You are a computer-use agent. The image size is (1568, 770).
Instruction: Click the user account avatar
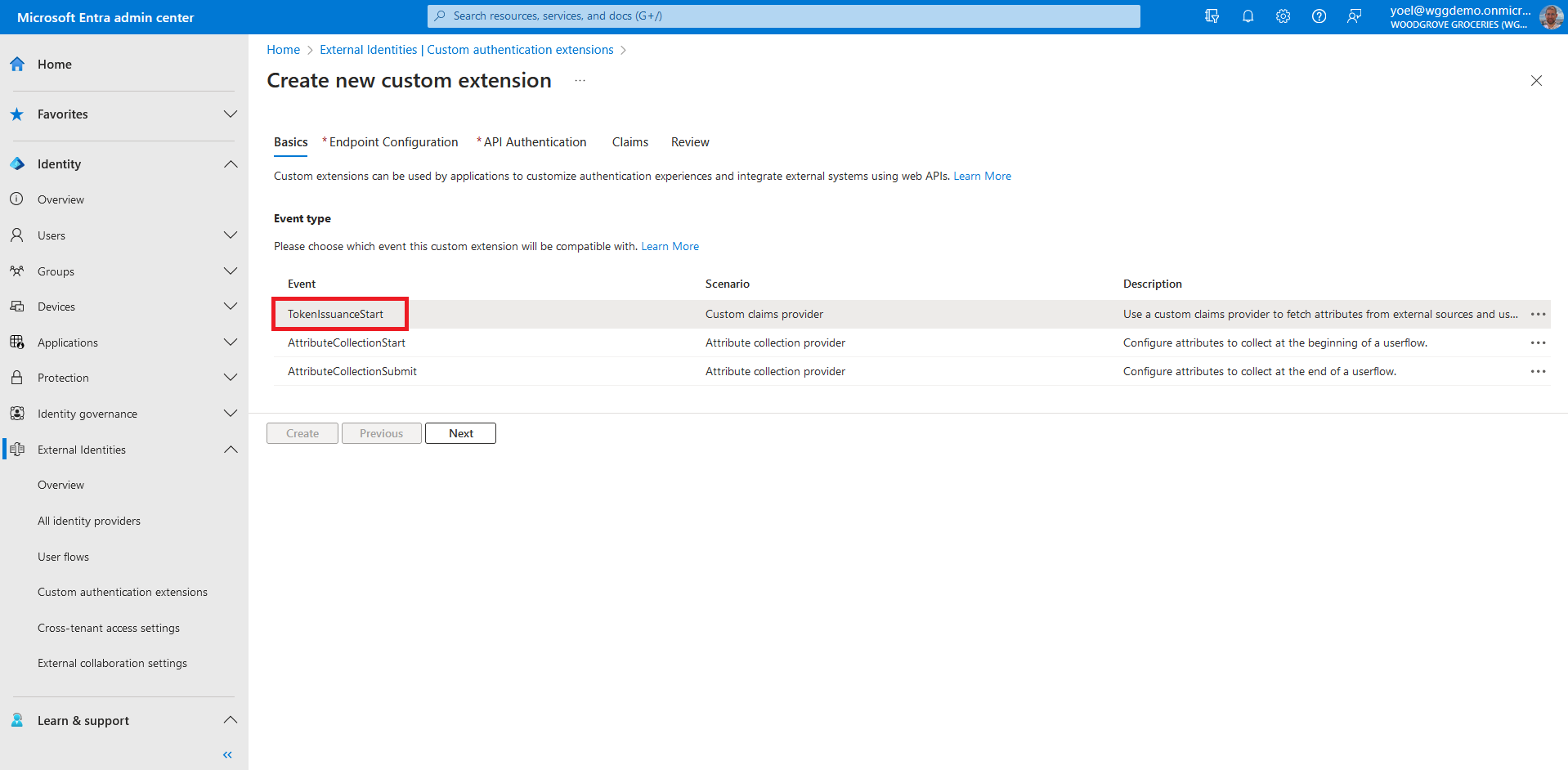(1550, 16)
